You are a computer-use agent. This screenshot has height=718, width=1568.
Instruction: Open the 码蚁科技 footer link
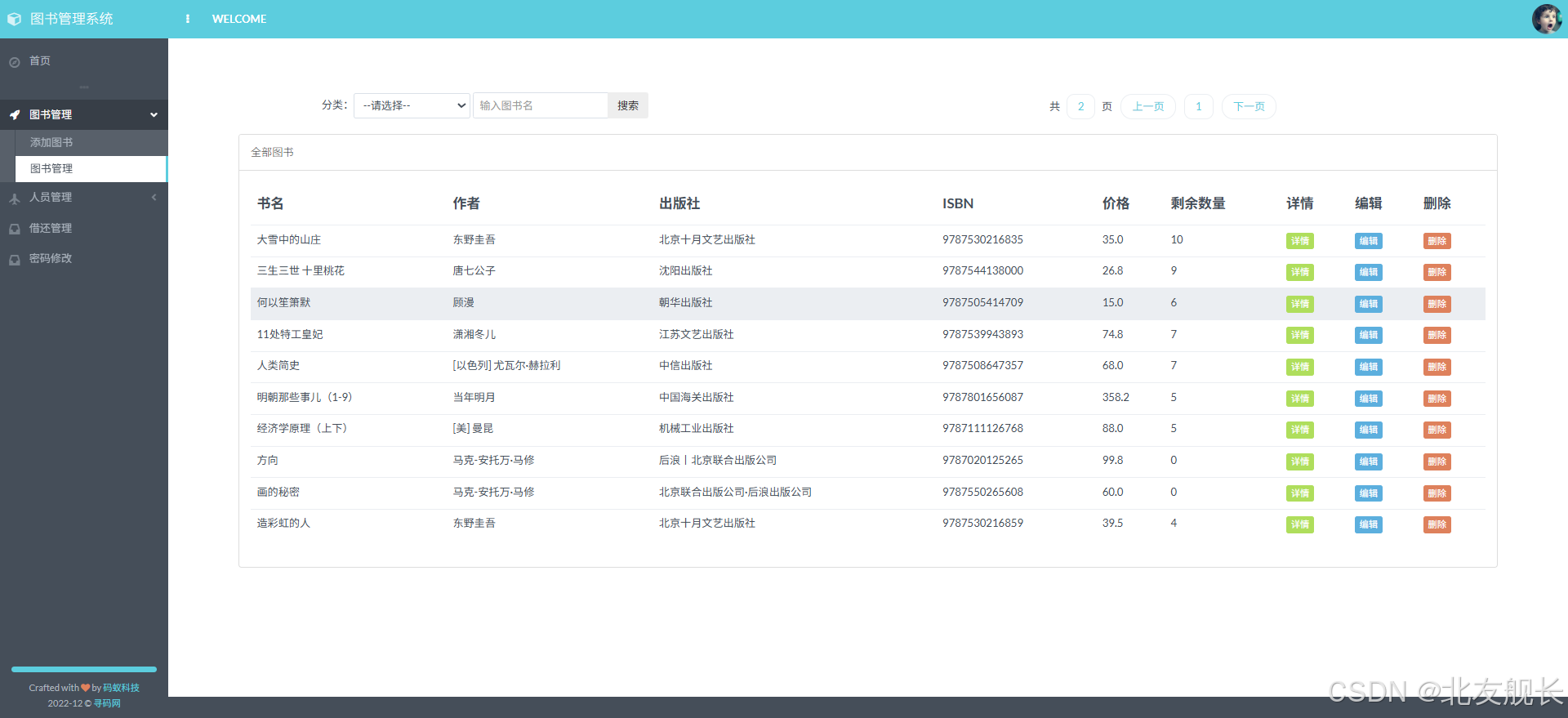tap(121, 688)
